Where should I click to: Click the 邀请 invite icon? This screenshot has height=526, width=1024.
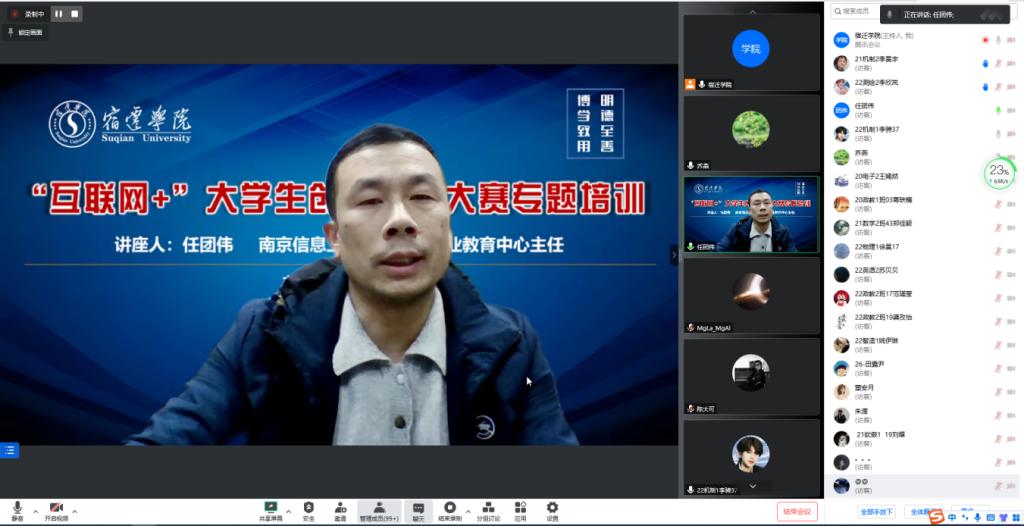pos(340,508)
